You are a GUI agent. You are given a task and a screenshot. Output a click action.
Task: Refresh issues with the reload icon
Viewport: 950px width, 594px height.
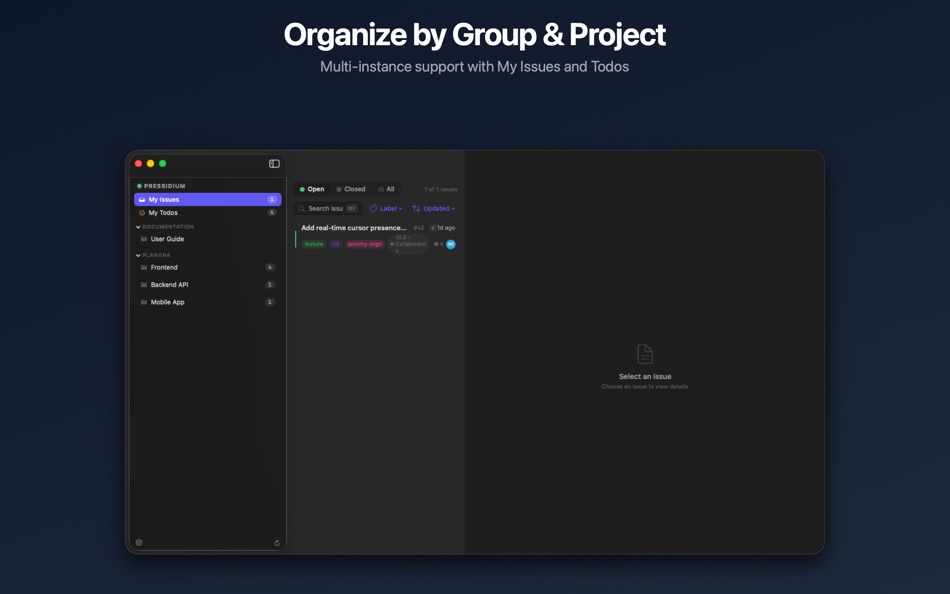coord(276,542)
